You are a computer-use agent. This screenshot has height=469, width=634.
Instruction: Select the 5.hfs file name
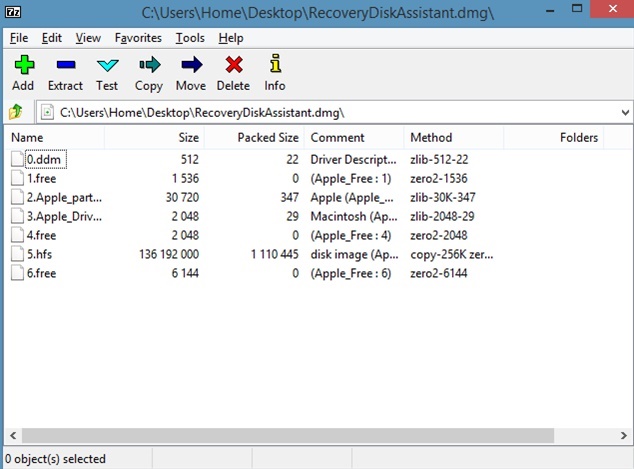tap(39, 254)
